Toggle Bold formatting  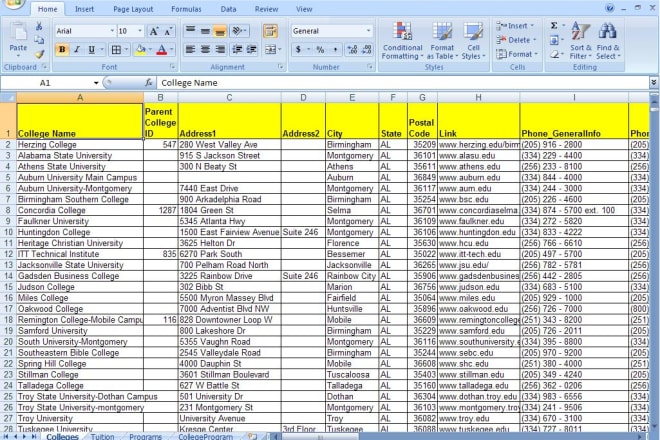coord(62,50)
